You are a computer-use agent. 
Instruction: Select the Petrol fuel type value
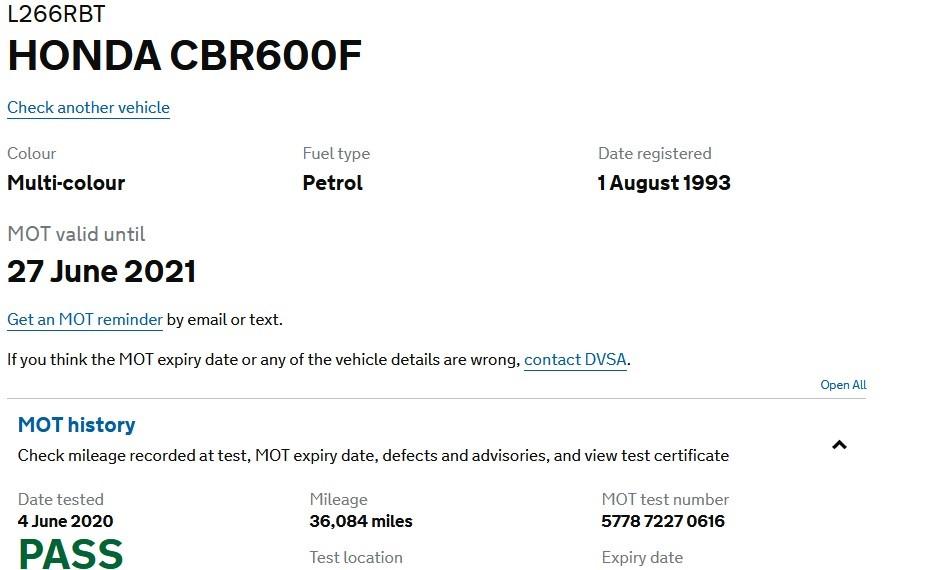333,183
